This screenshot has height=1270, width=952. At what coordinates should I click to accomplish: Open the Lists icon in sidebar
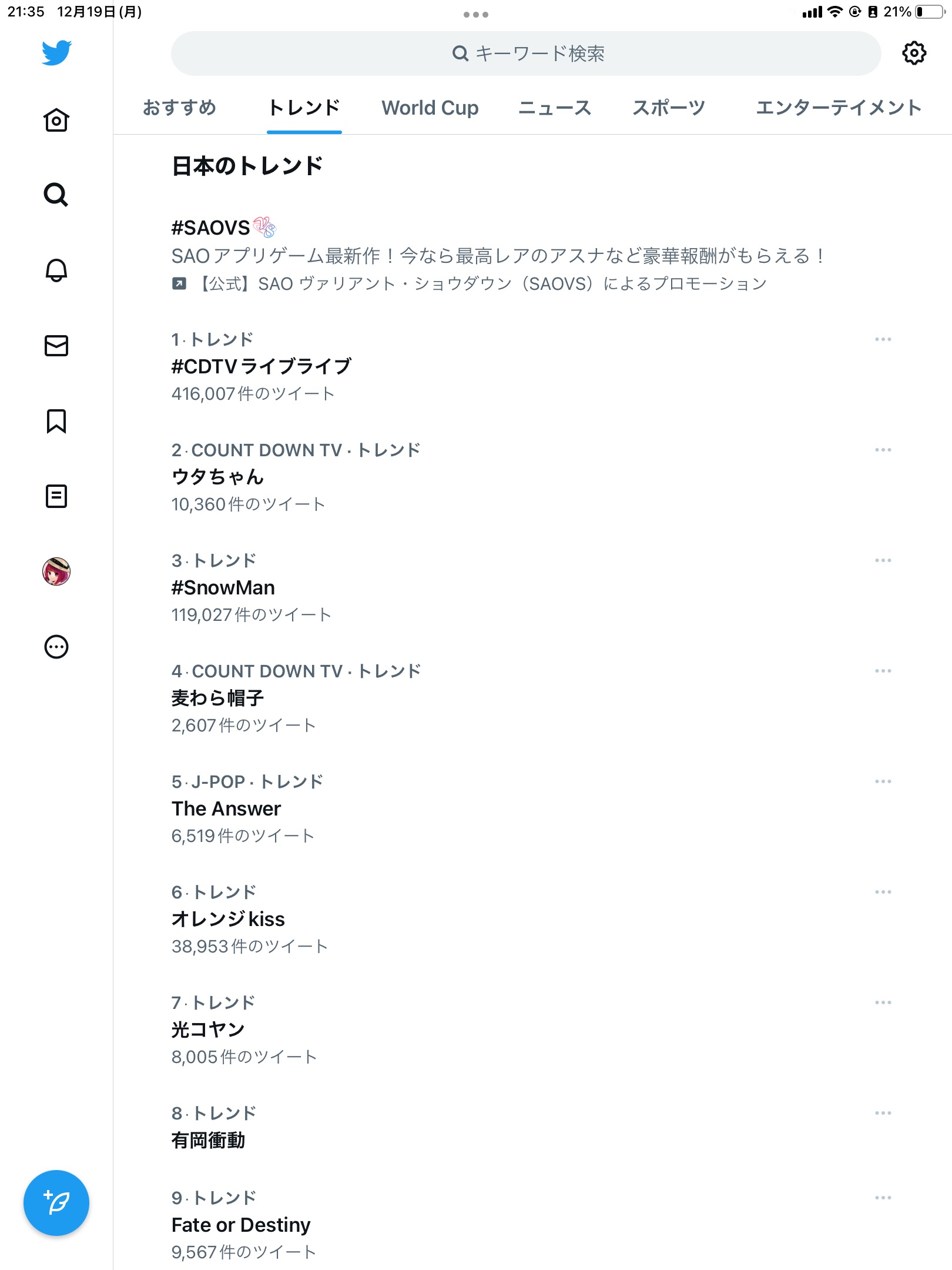pos(56,496)
